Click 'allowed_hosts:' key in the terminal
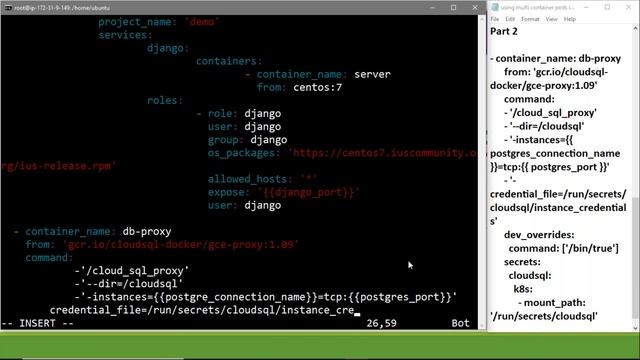Screen dimensions: 640x360 coord(251,179)
